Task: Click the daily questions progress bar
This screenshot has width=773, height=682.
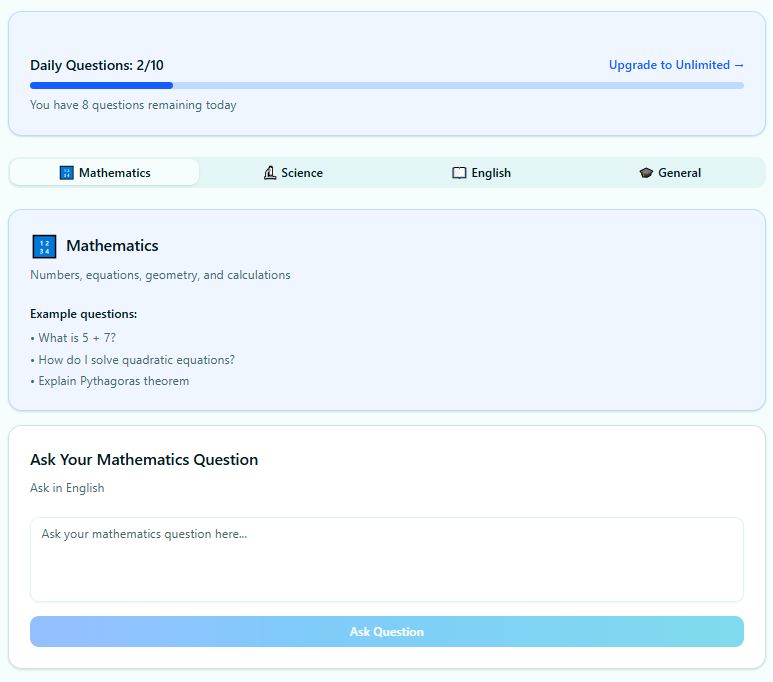Action: tap(386, 86)
